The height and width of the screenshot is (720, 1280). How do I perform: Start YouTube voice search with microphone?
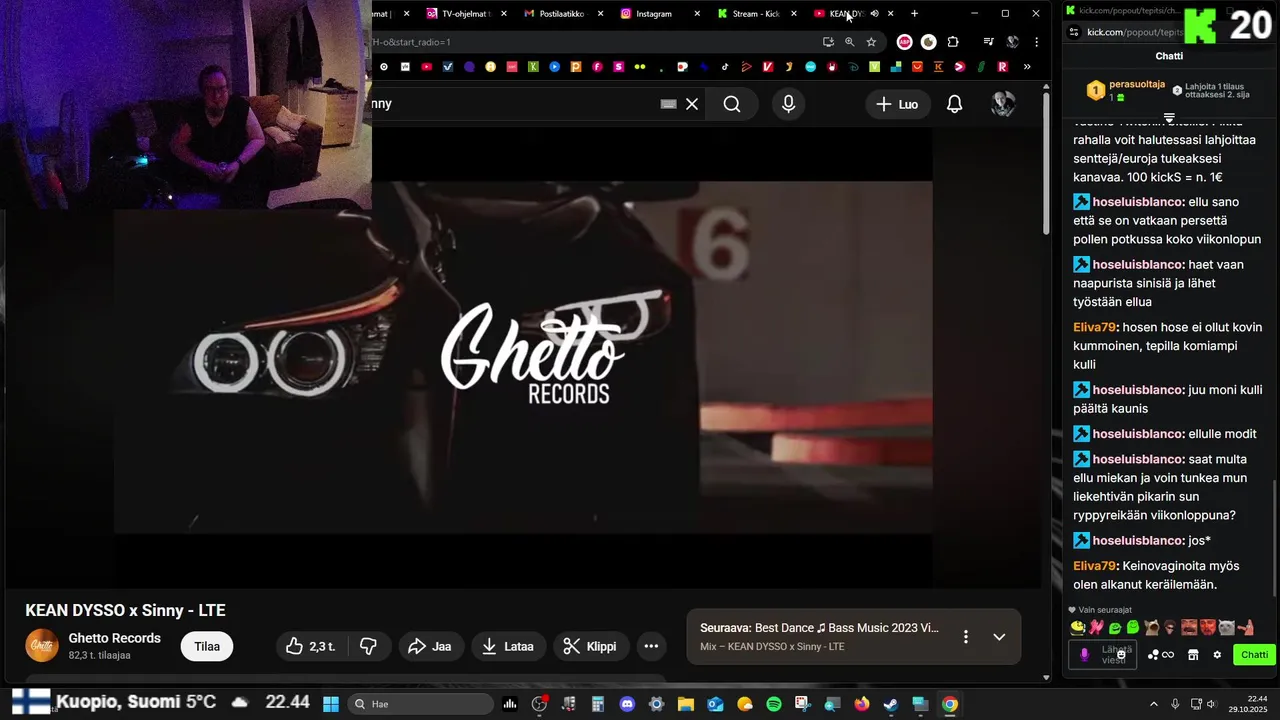[789, 104]
